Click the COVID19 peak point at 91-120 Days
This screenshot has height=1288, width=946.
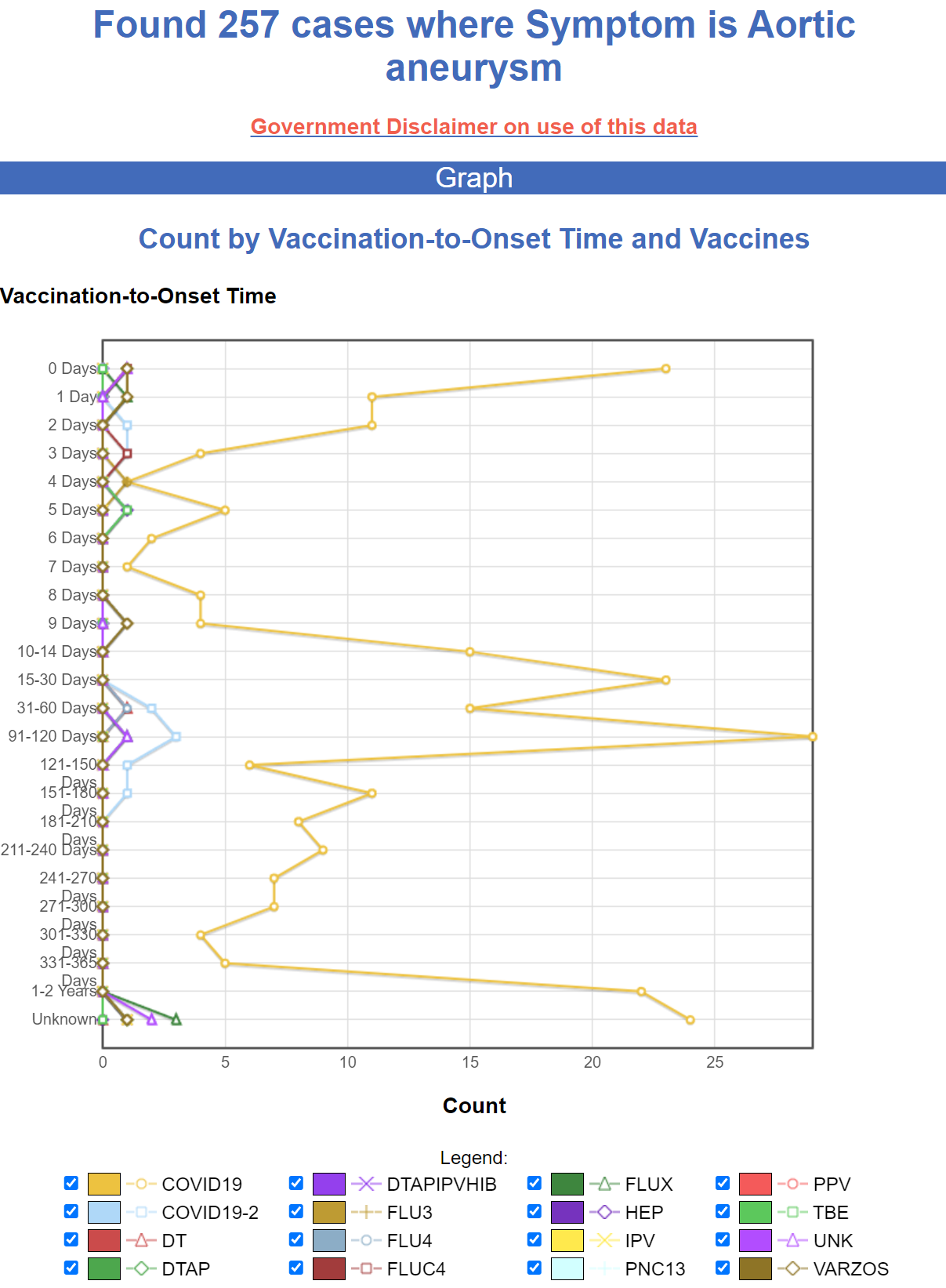coord(812,737)
